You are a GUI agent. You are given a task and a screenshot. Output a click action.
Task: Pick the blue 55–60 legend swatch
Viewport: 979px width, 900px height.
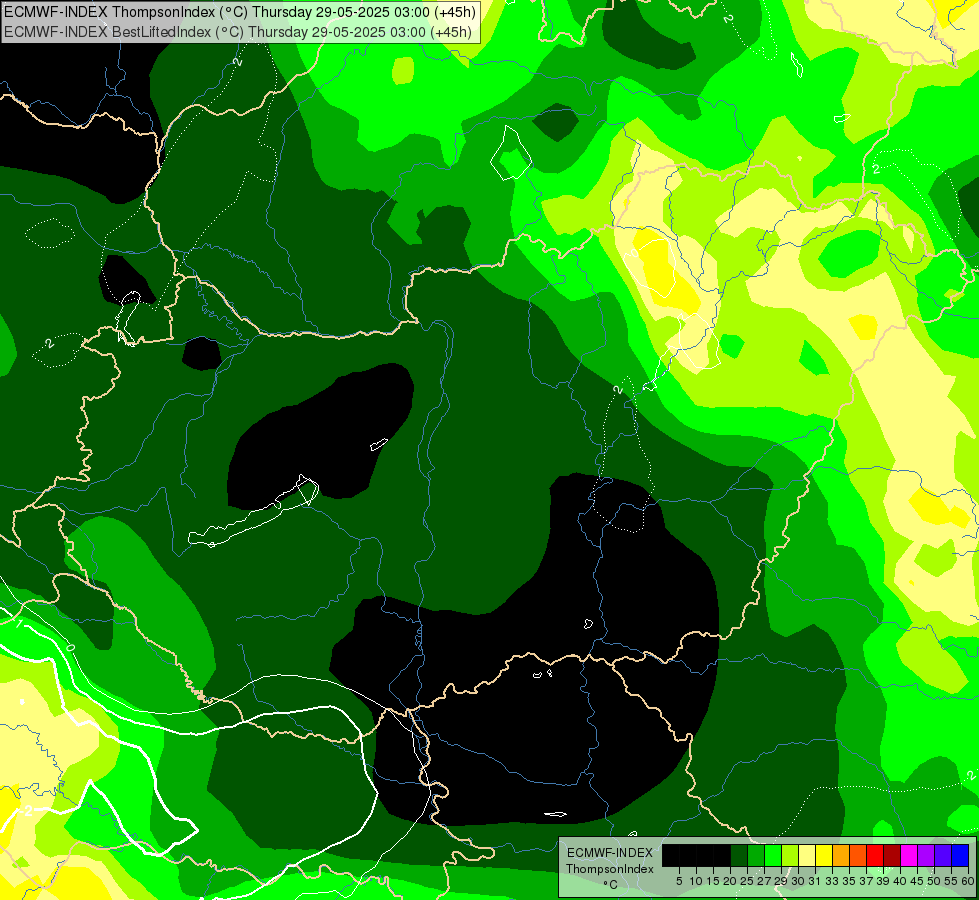(960, 855)
